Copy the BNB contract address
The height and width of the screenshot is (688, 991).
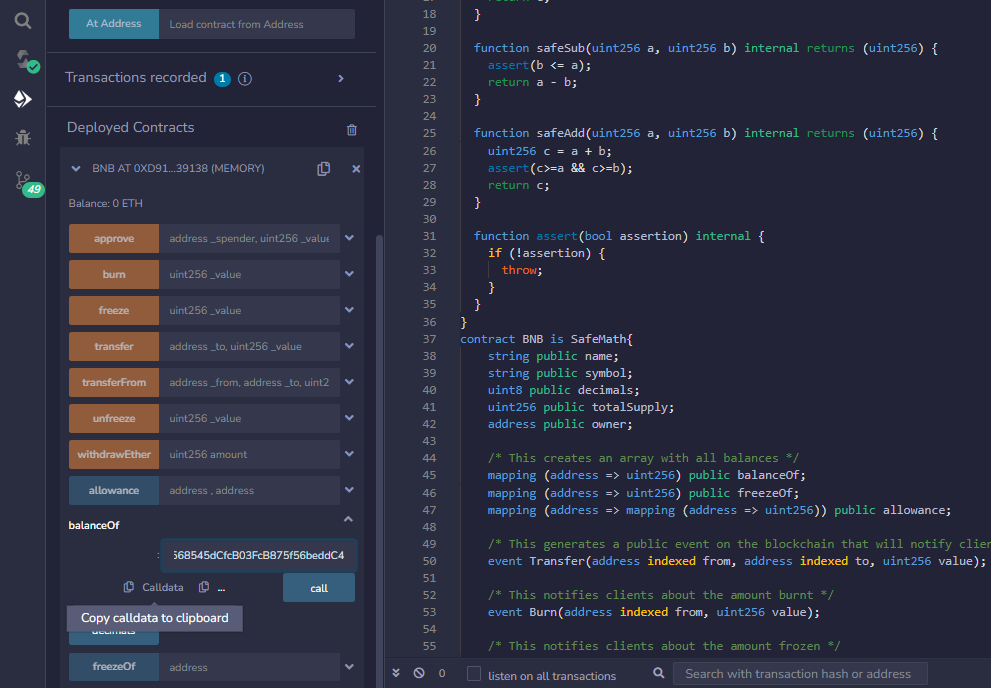pos(324,169)
